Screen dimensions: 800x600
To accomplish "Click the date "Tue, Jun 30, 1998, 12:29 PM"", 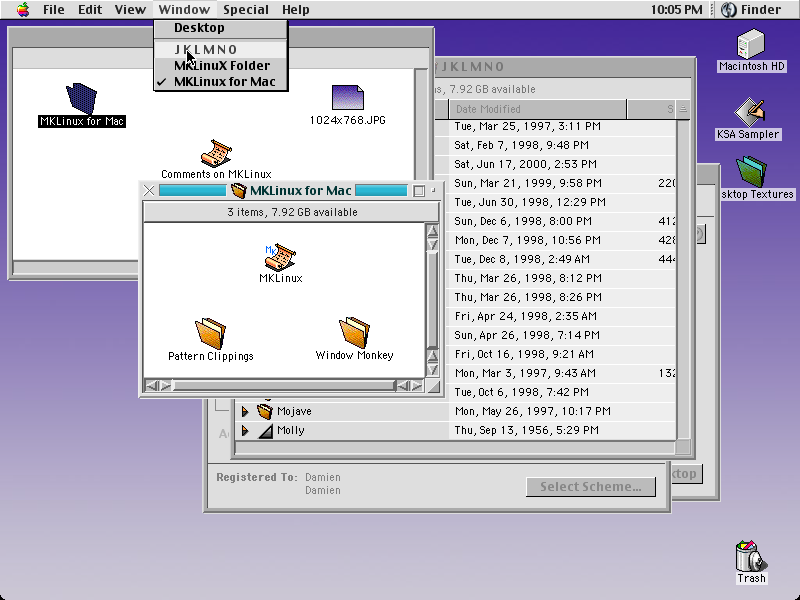I will click(x=530, y=202).
